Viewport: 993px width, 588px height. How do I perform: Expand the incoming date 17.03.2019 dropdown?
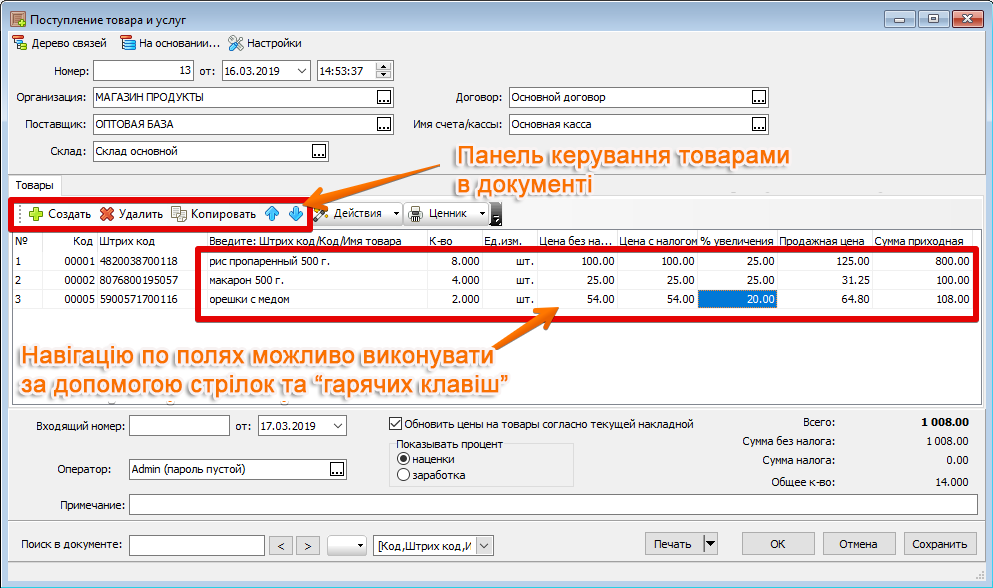coord(338,426)
